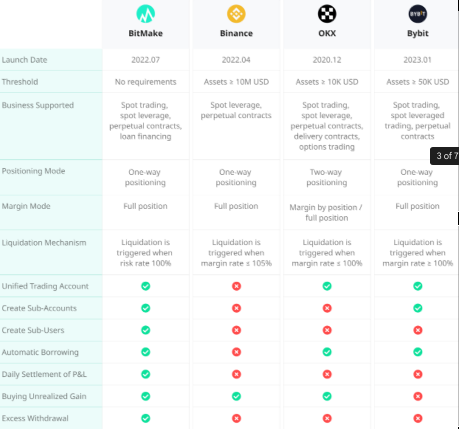This screenshot has width=459, height=429.
Task: Click Binance's red cross for Unified Trading Account
Action: tap(236, 286)
